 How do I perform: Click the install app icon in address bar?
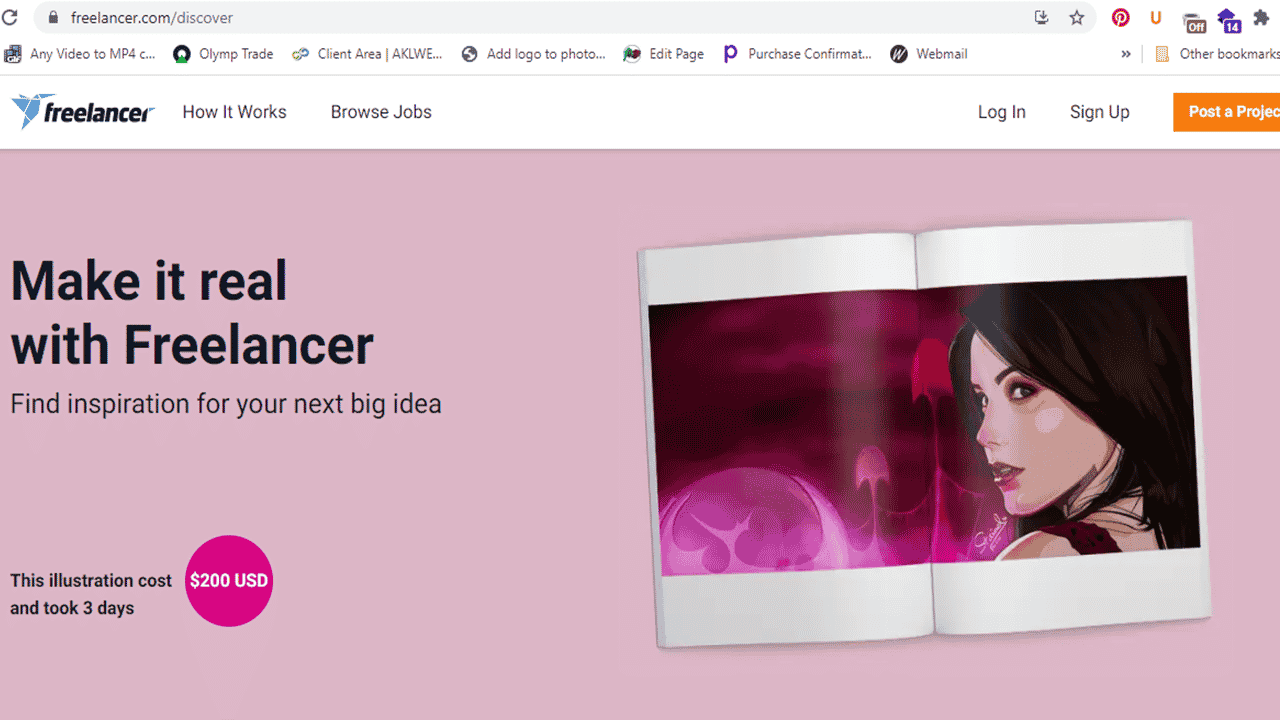pos(1041,17)
